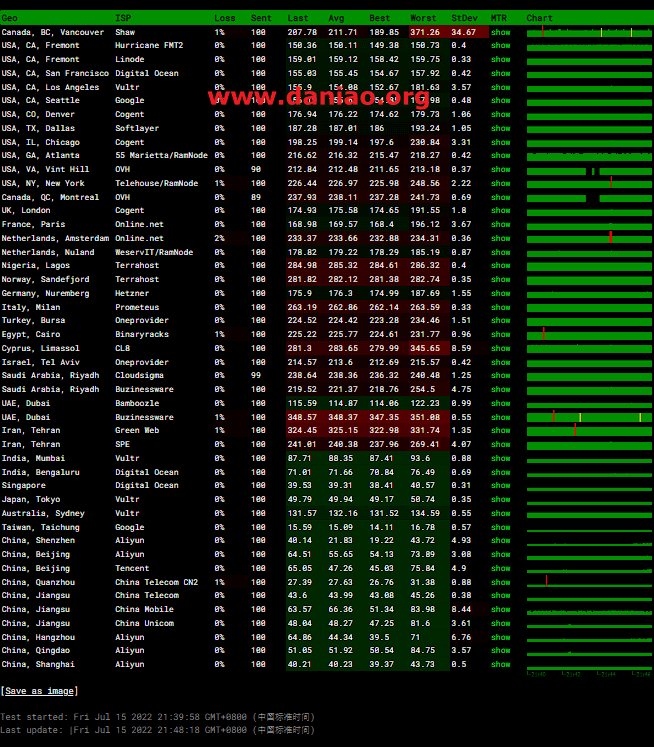654x747 pixels.
Task: Show MTR for Tokyo Vultr row
Action: (x=500, y=499)
